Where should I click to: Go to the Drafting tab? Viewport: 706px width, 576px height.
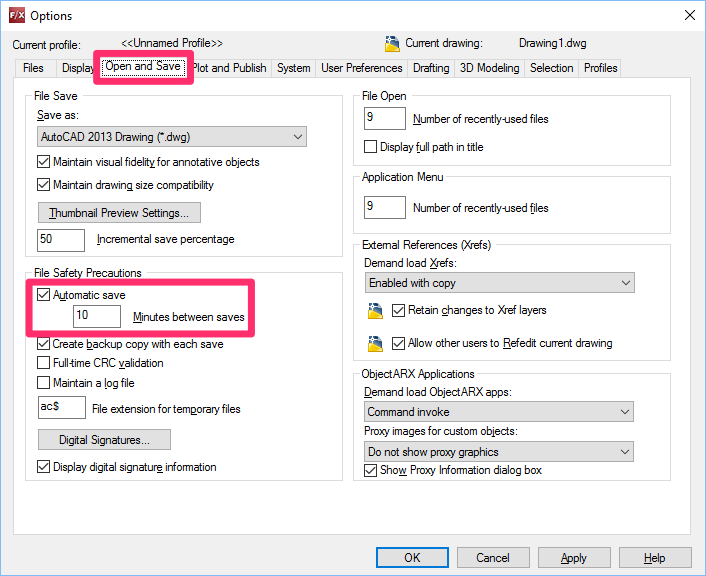(x=431, y=68)
